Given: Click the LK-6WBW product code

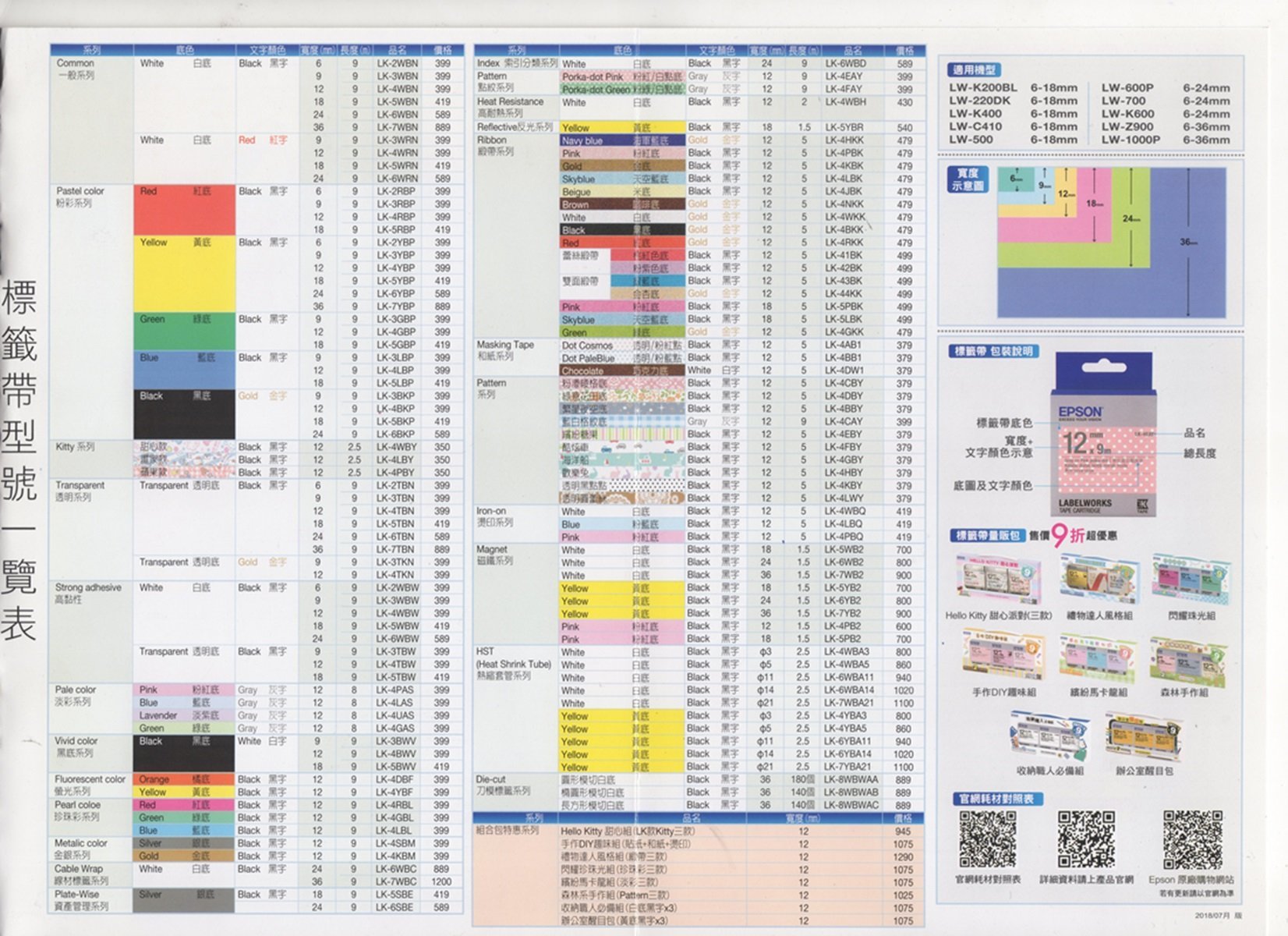Looking at the screenshot, I should (397, 639).
